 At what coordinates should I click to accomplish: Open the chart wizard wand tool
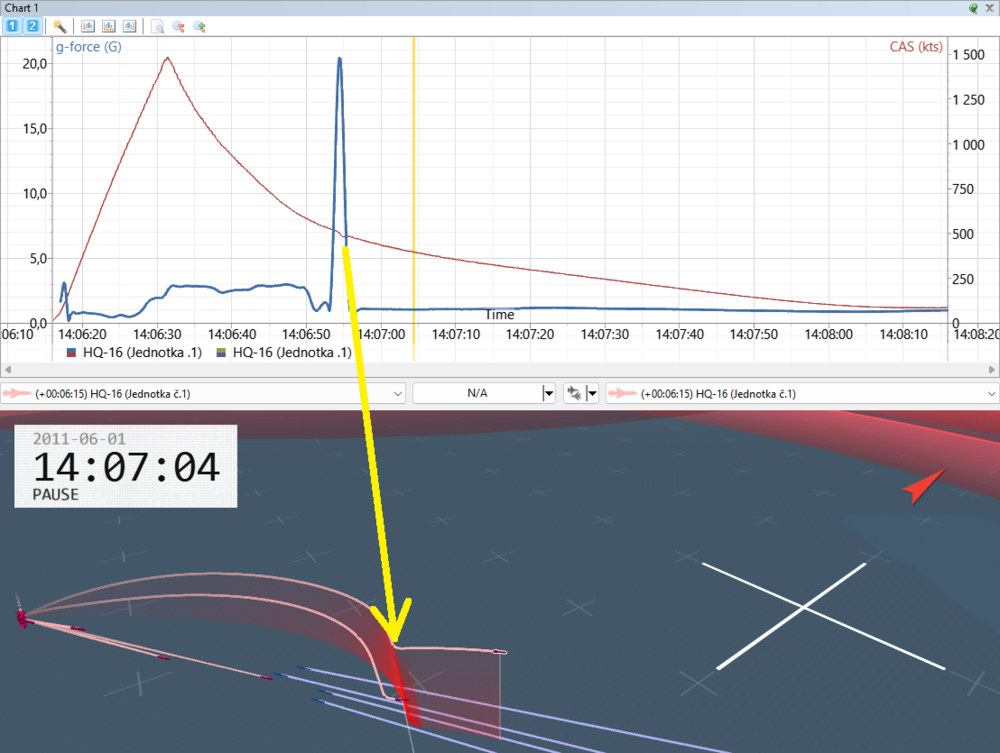(60, 26)
